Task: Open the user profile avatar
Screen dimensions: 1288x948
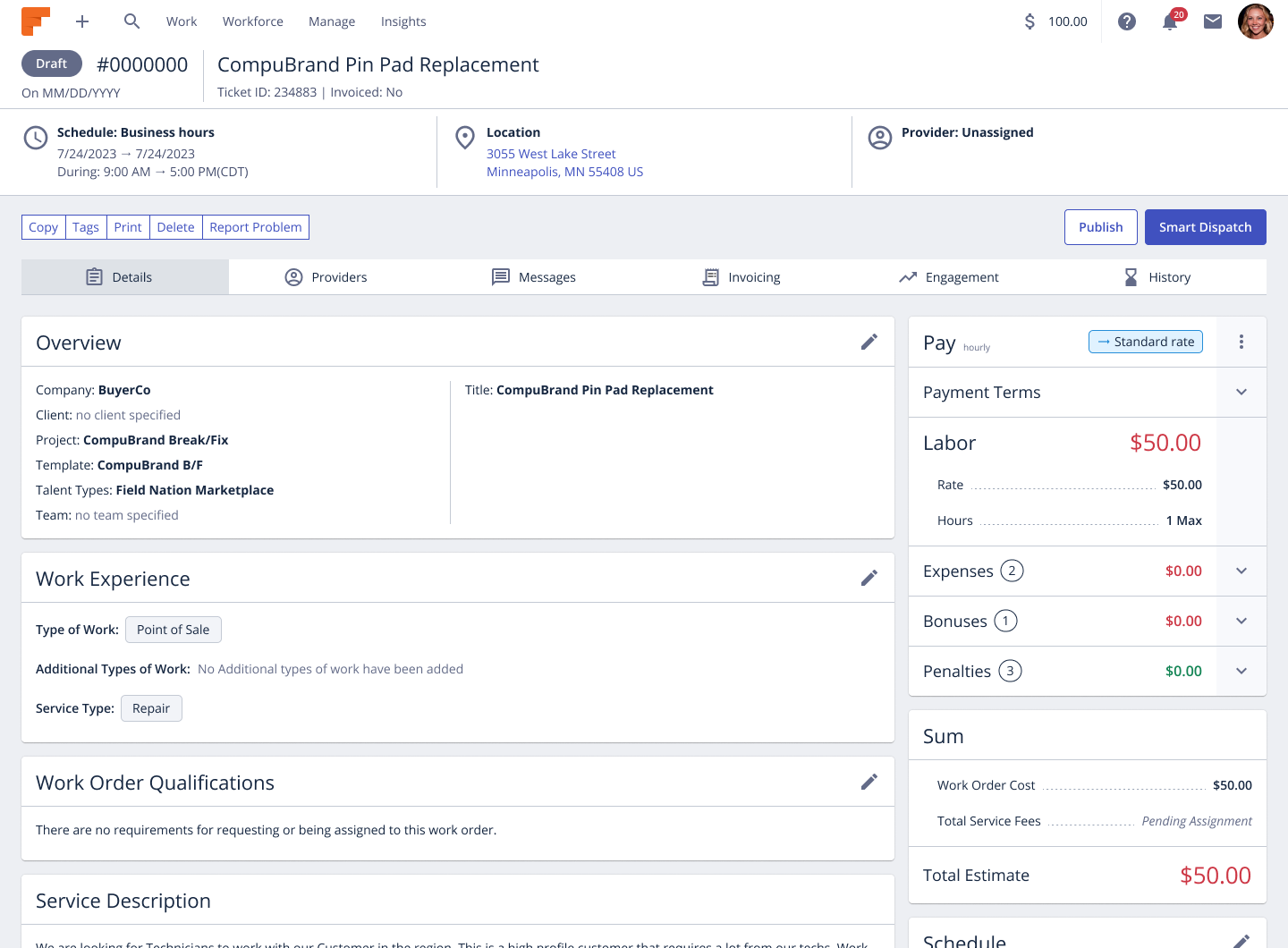Action: point(1256,21)
